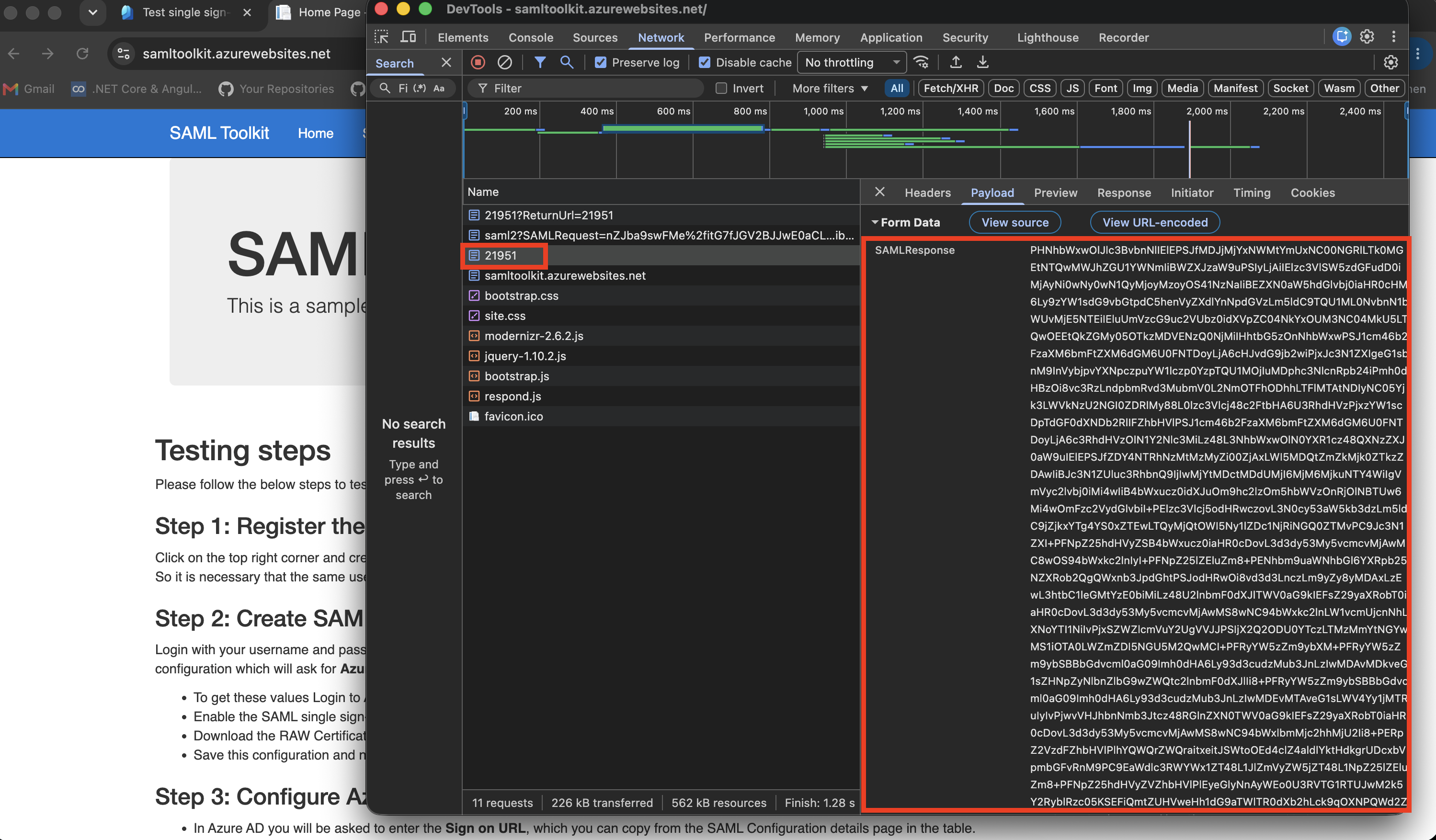Filter requests by Img type
Screen dimensions: 1436x840
pos(1141,88)
